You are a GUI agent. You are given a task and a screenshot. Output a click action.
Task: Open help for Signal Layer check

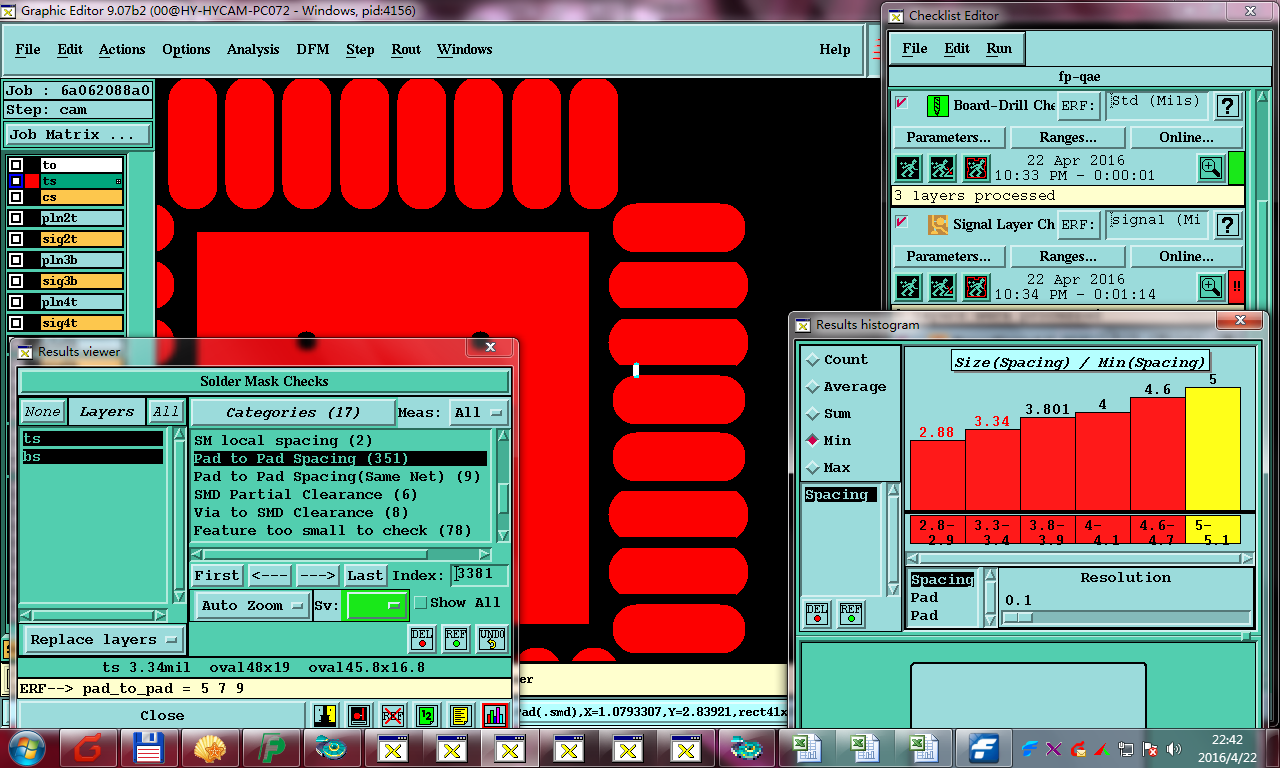[x=1227, y=224]
